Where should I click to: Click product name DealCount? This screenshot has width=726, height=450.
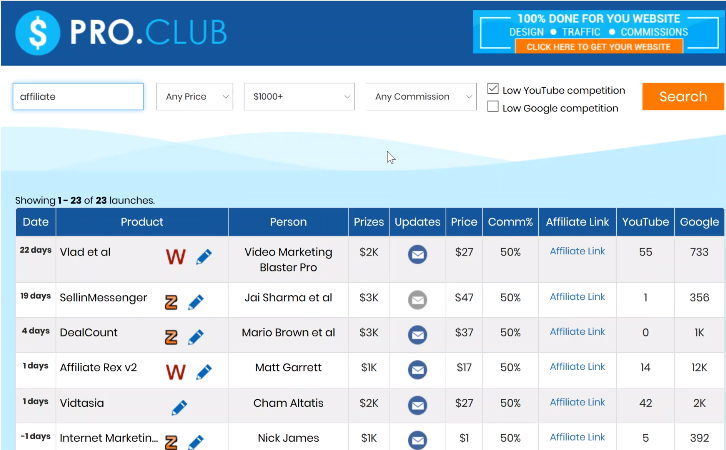[x=88, y=332]
